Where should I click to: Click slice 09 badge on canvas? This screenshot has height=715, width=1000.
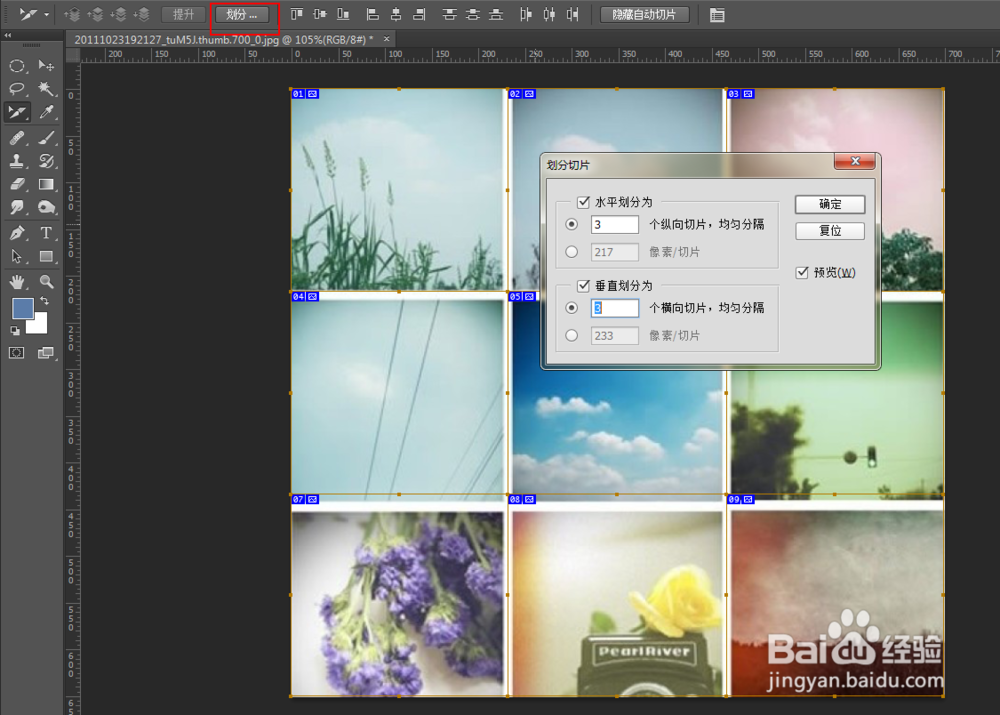pyautogui.click(x=741, y=499)
